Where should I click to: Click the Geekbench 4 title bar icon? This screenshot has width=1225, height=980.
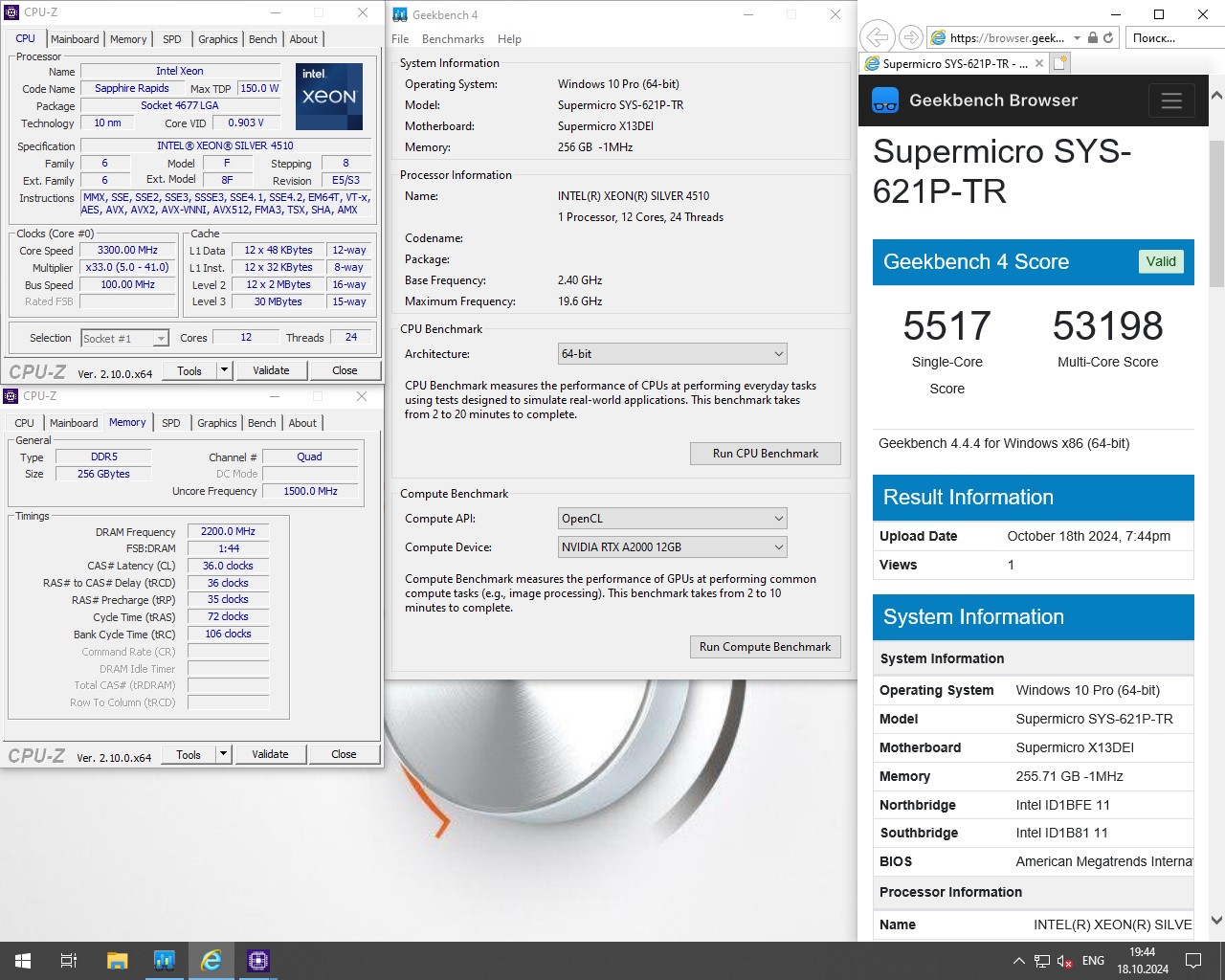(x=400, y=14)
